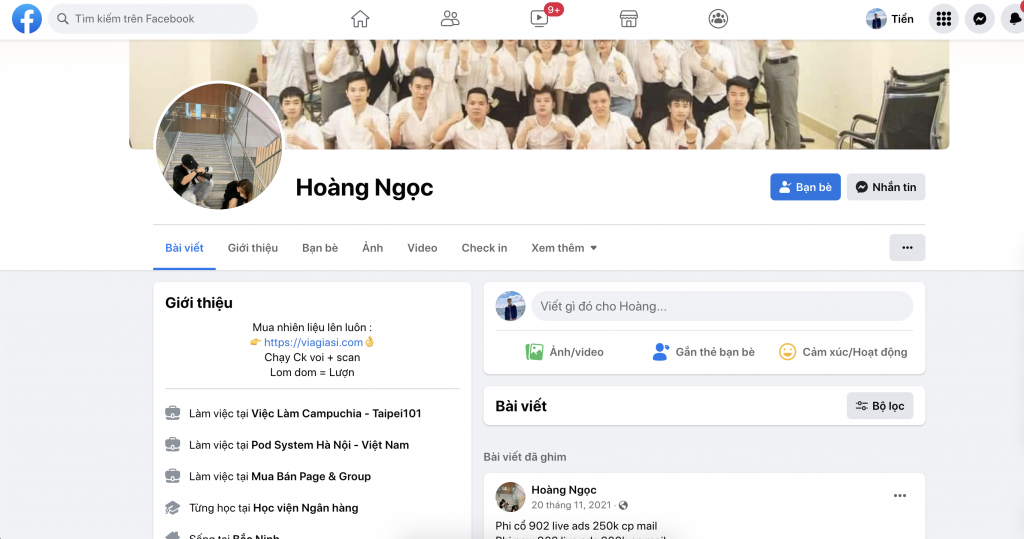Select the Ảnh tab
The height and width of the screenshot is (539, 1024).
tap(372, 248)
